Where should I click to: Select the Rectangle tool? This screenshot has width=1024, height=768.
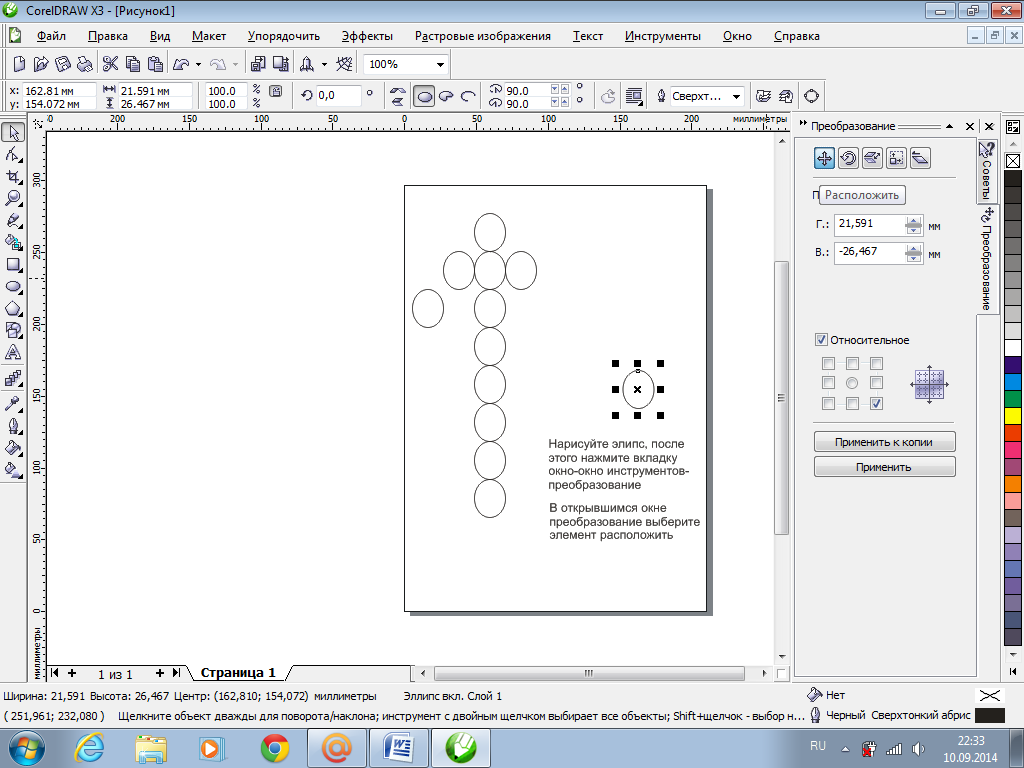pyautogui.click(x=14, y=265)
